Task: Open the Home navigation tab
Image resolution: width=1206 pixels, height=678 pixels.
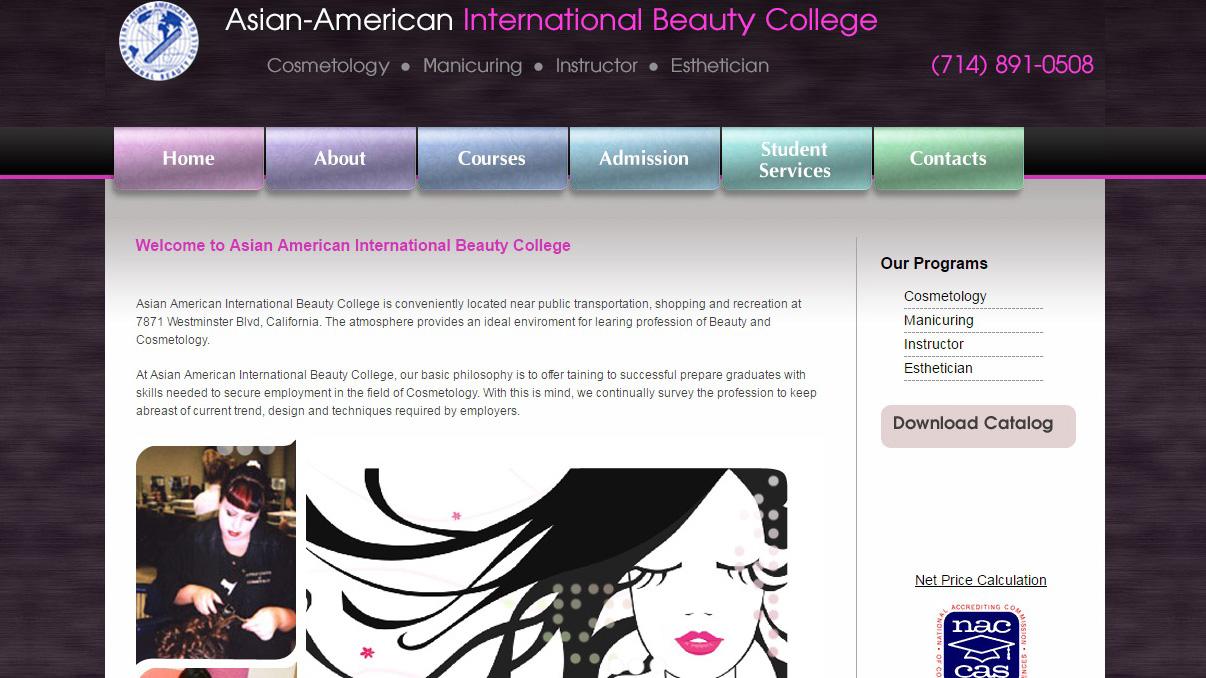Action: 189,158
